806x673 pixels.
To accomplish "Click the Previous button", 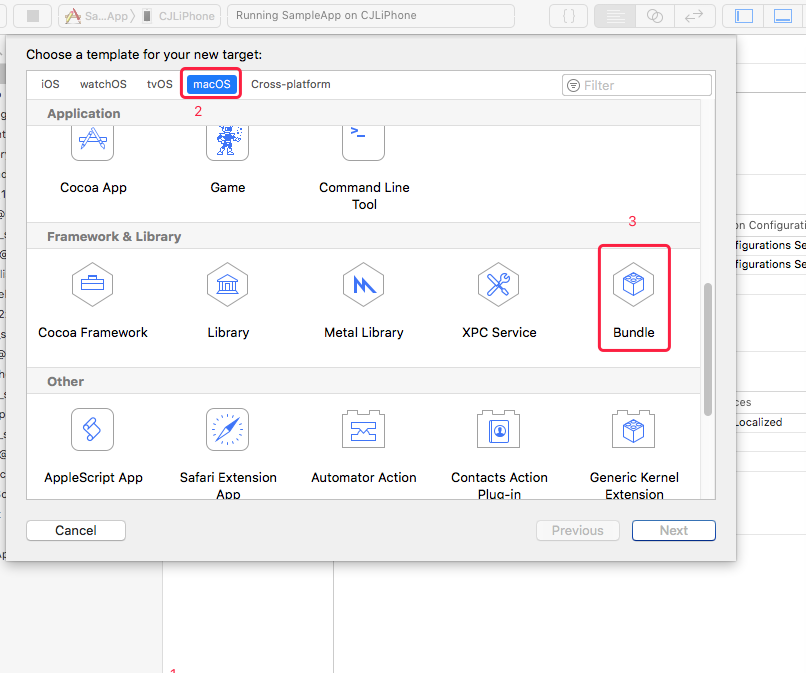I will (578, 531).
